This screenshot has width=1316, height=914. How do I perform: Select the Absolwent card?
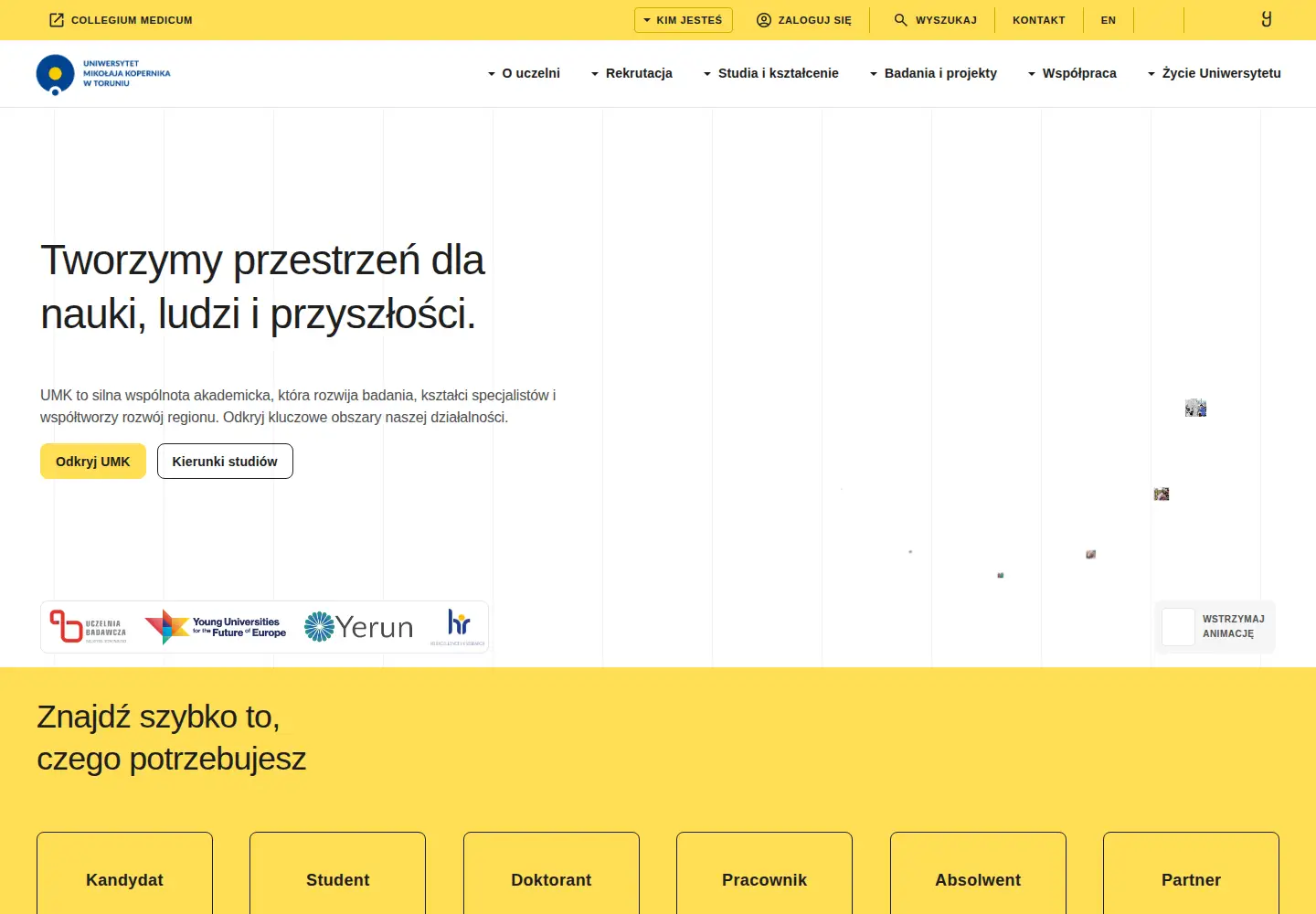[978, 873]
